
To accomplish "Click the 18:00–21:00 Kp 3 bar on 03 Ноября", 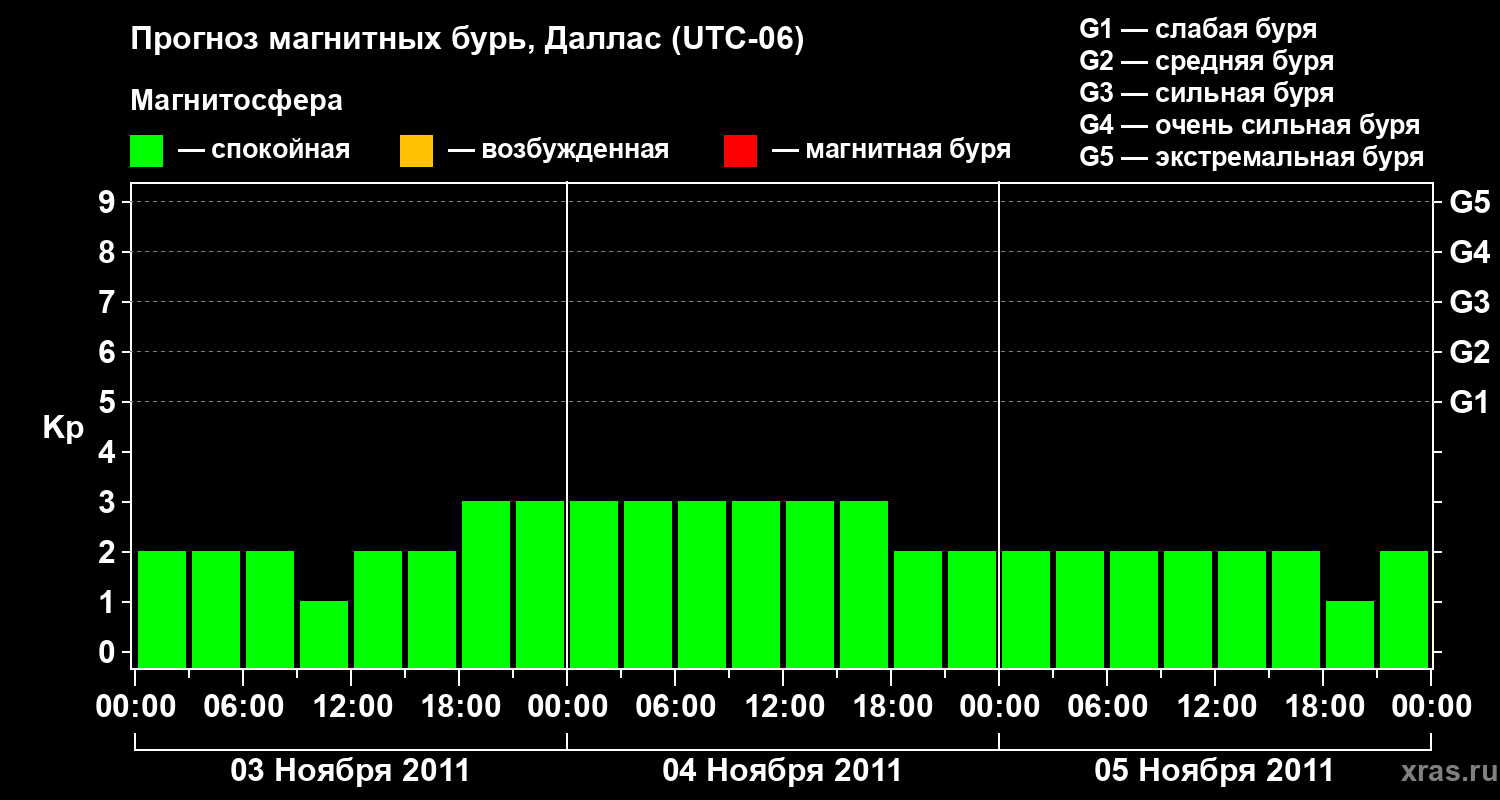I will pyautogui.click(x=486, y=584).
